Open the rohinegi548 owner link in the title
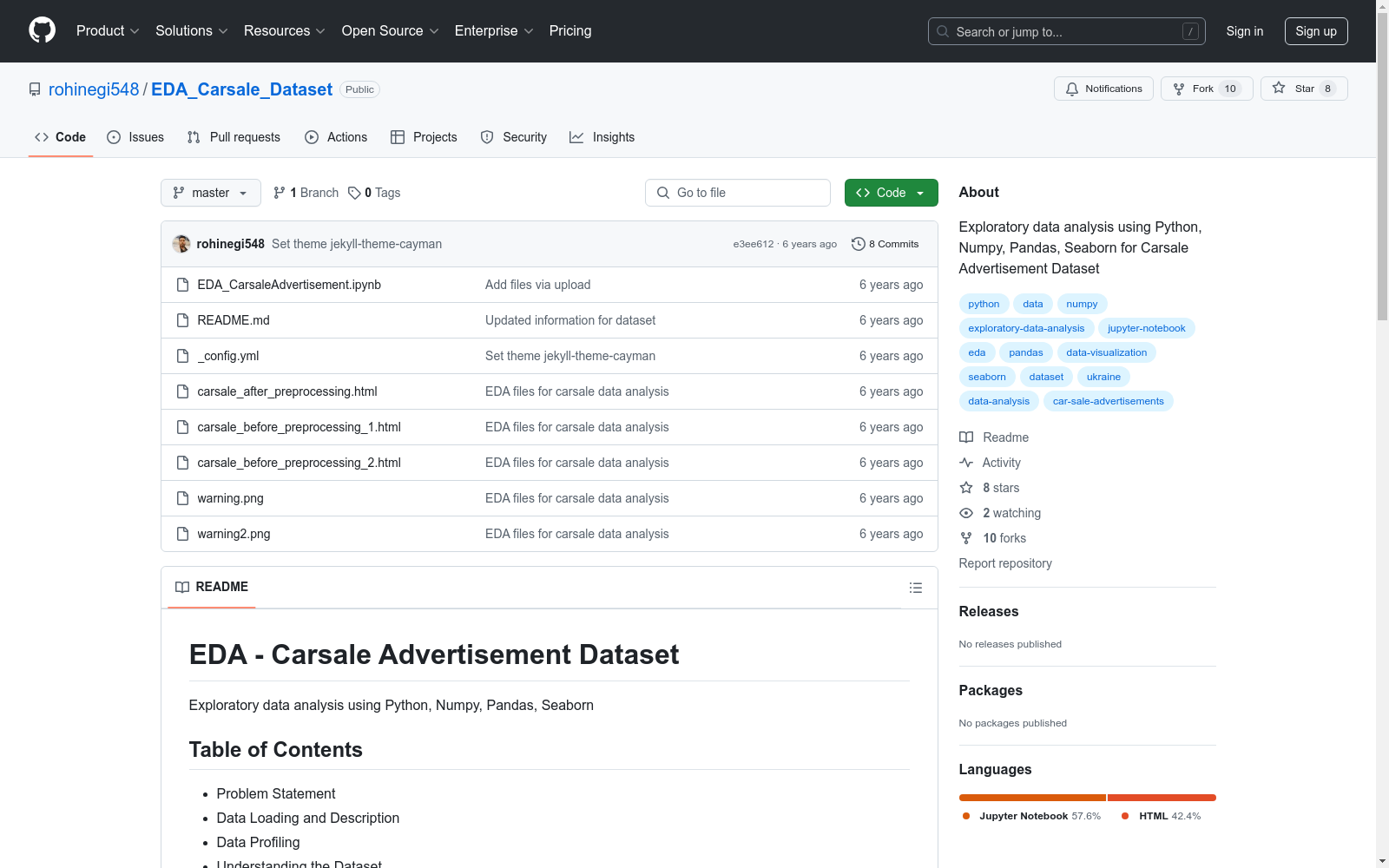Screen dimensions: 1389x868 pos(94,89)
